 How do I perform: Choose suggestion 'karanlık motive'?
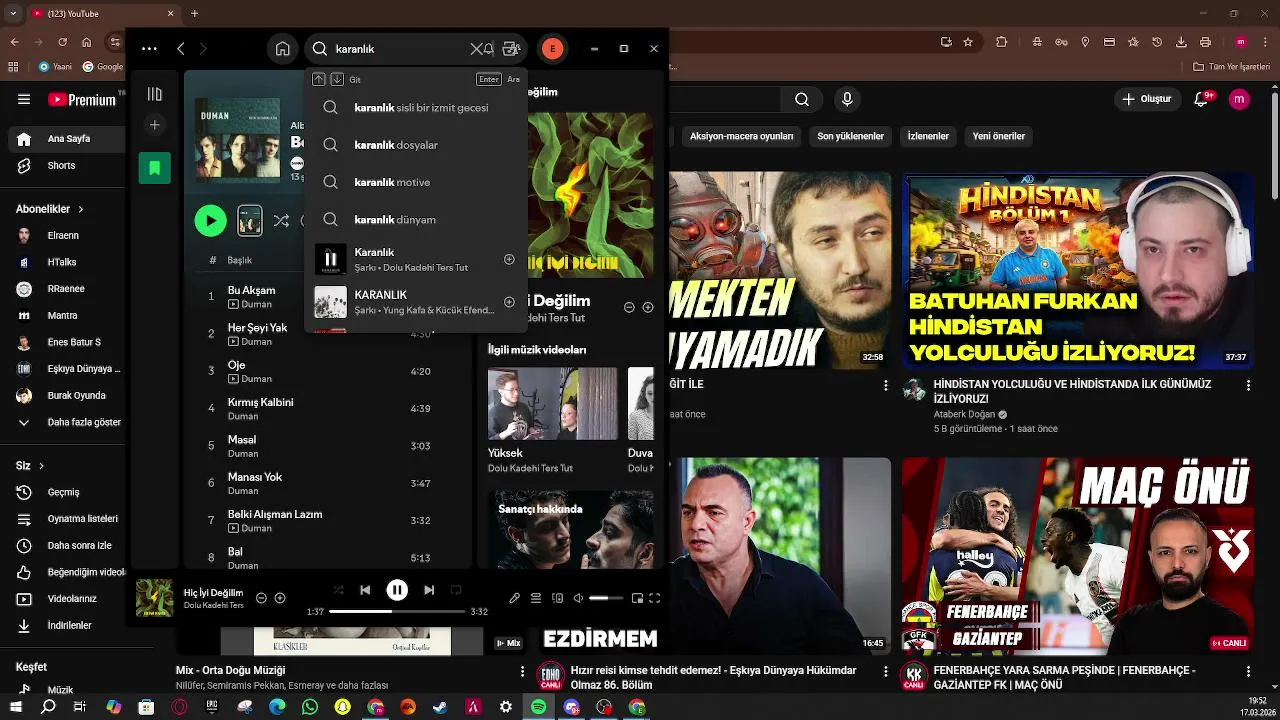pos(415,182)
